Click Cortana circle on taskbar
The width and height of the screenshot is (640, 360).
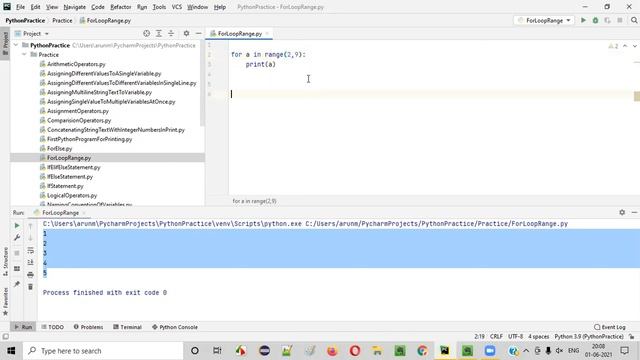[x=195, y=351]
